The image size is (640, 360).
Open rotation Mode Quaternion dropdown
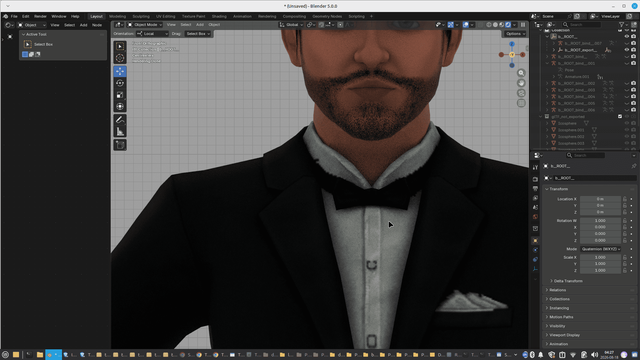click(600, 249)
